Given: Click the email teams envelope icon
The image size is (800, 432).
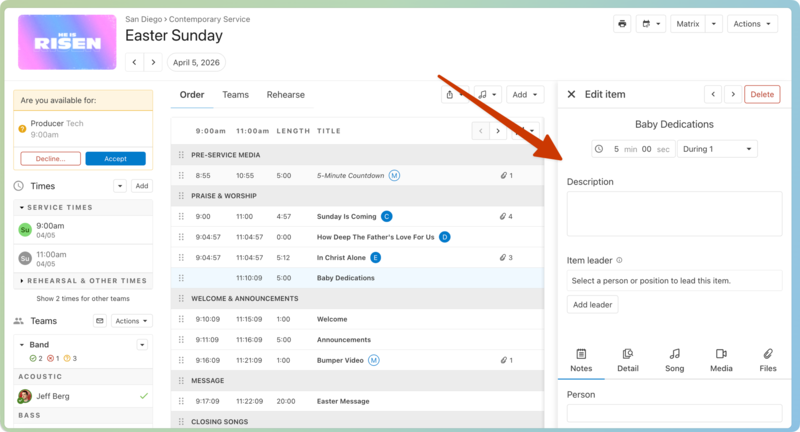Looking at the screenshot, I should coord(99,321).
